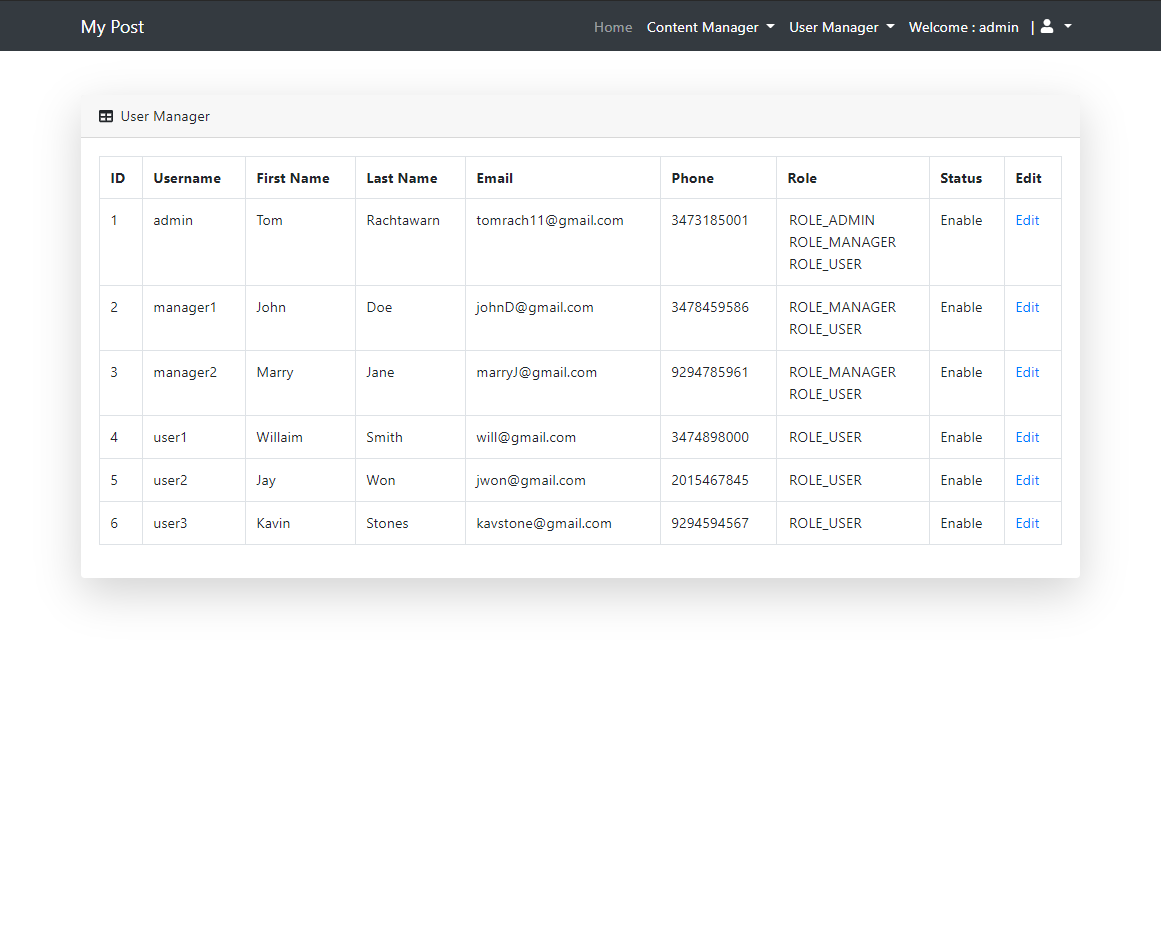Viewport: 1161px width, 952px height.
Task: Click Enable status in user3 row
Action: [961, 524]
